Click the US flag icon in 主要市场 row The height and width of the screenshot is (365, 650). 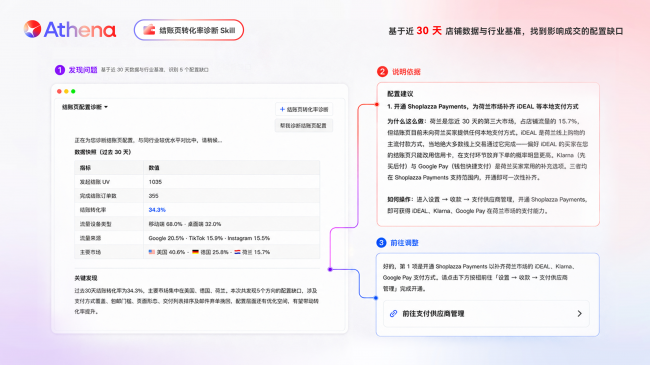point(152,252)
